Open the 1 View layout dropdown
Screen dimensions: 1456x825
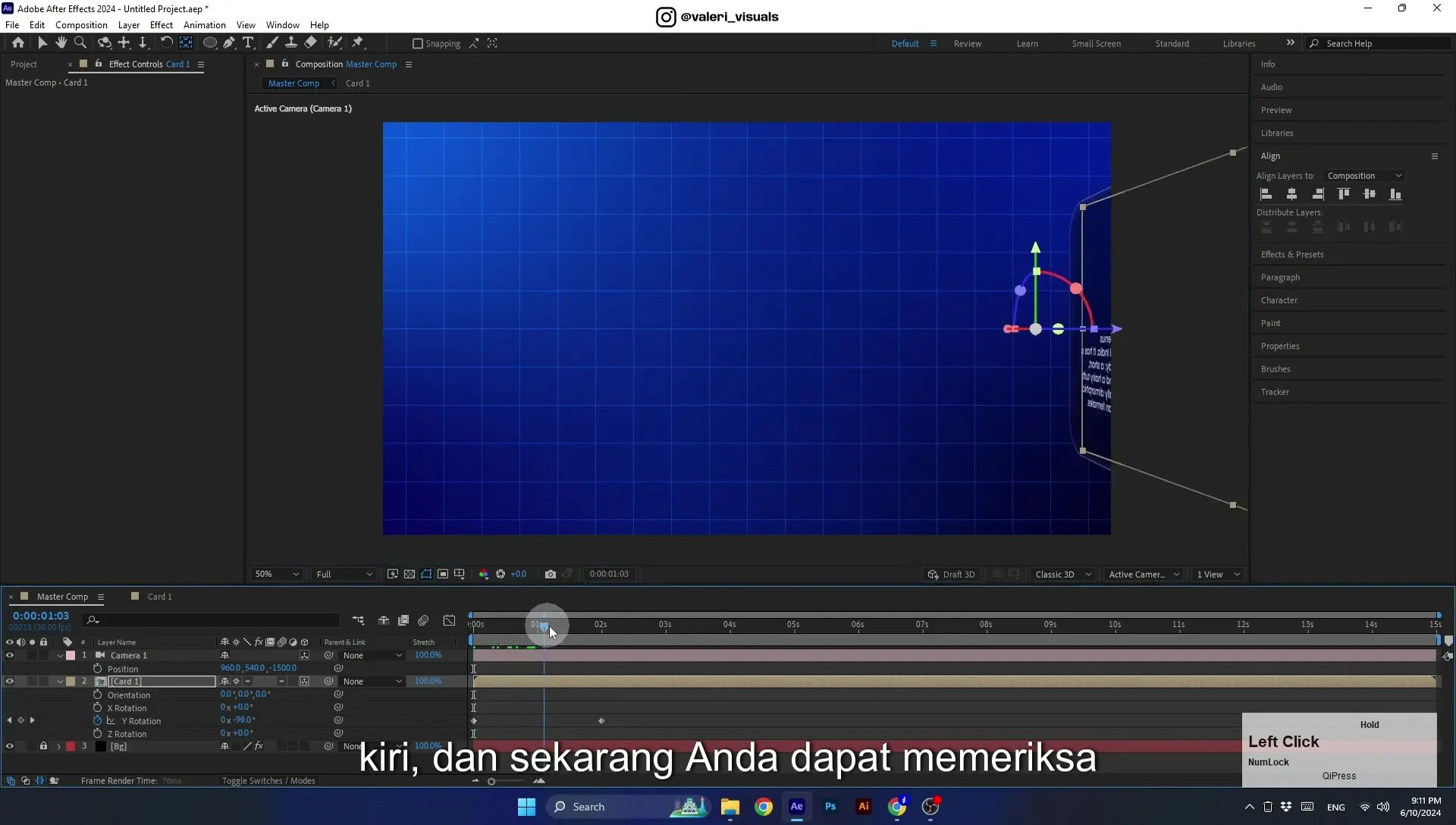coord(1218,574)
